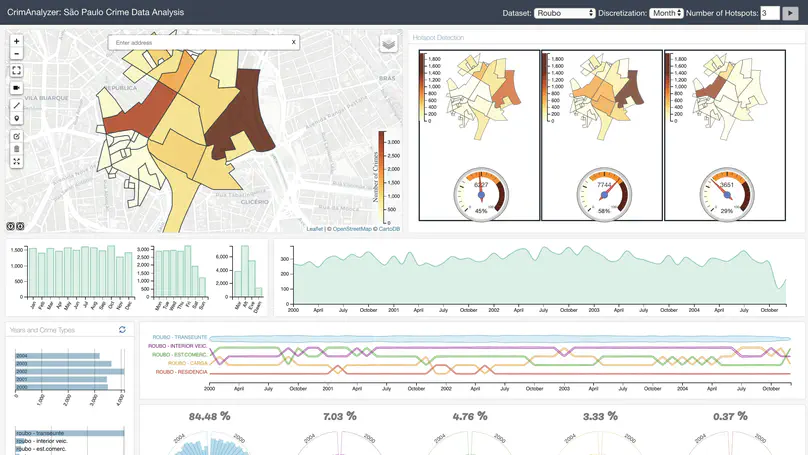Click the ROUBO - INTERIOR VEIC. ranking label

[x=178, y=346]
